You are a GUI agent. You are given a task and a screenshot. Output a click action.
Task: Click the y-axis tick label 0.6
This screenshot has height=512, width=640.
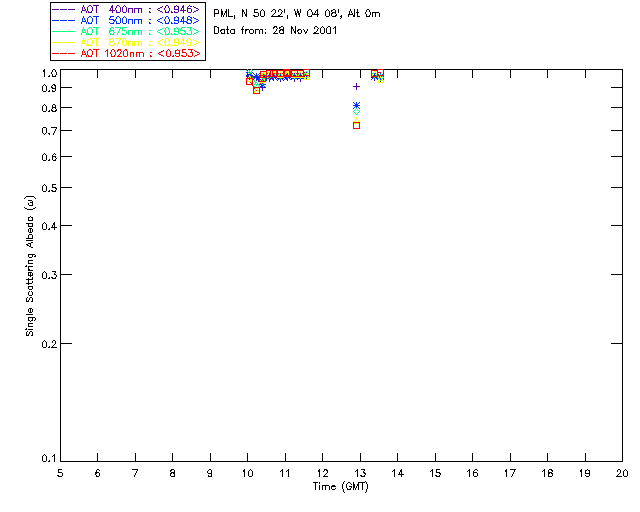(49, 157)
